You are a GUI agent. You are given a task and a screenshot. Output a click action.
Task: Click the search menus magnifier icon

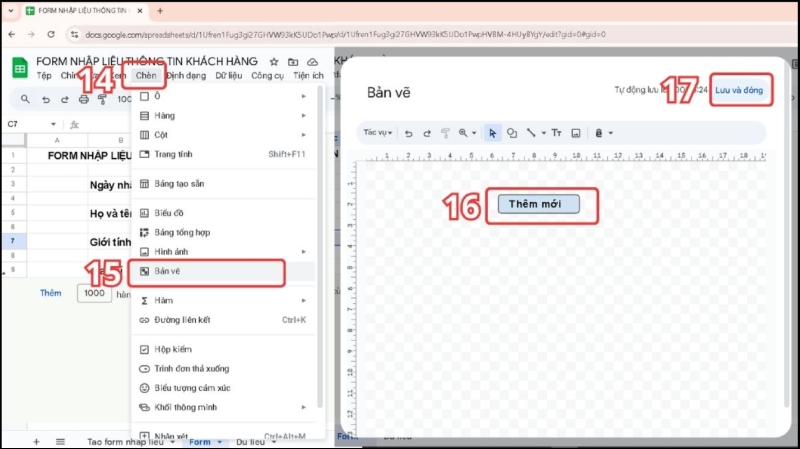point(25,99)
